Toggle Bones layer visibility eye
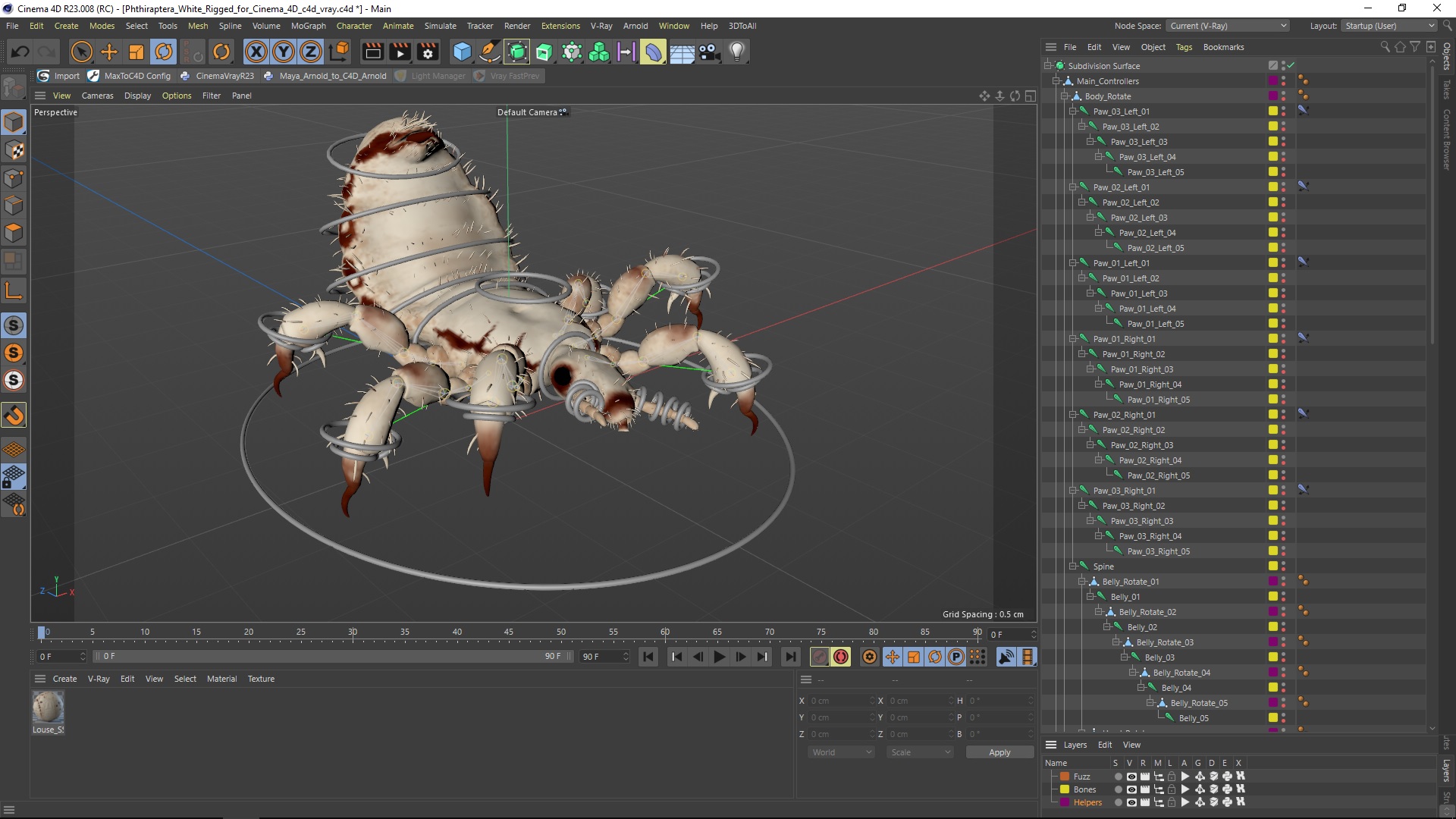The height and width of the screenshot is (819, 1456). point(1131,789)
